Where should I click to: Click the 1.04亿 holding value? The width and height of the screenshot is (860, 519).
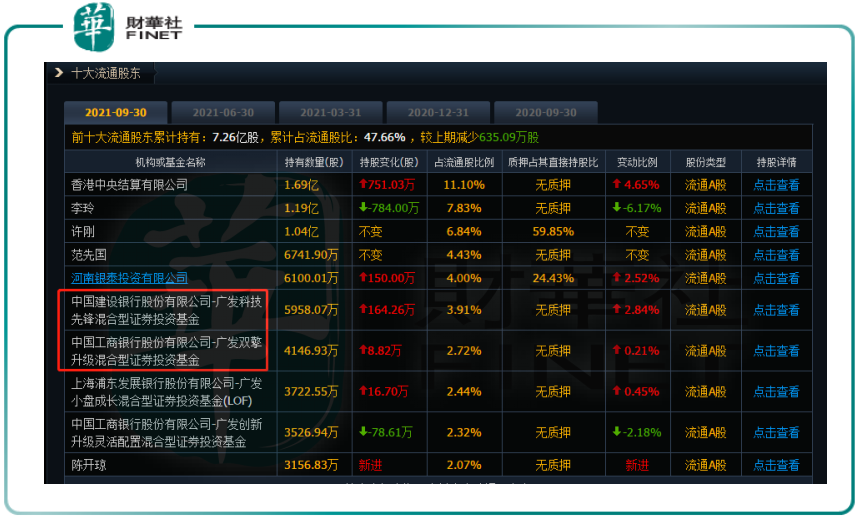(x=301, y=232)
